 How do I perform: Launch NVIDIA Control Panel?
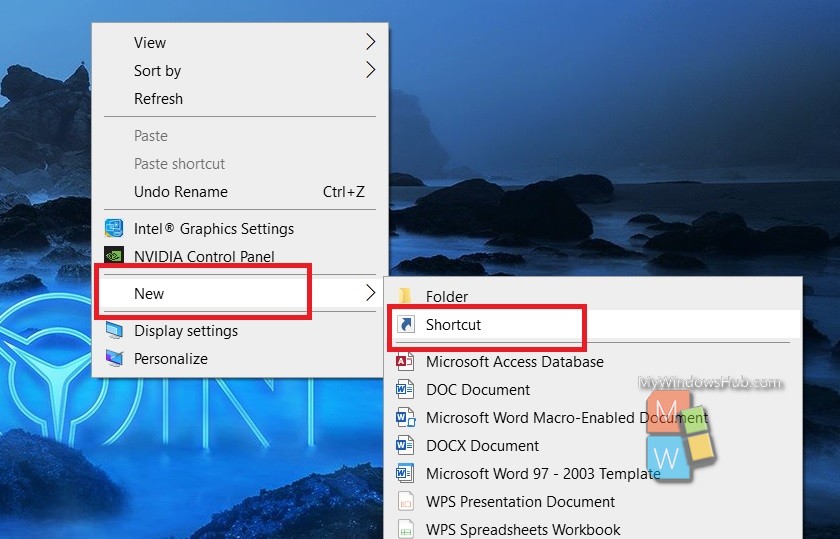click(240, 256)
